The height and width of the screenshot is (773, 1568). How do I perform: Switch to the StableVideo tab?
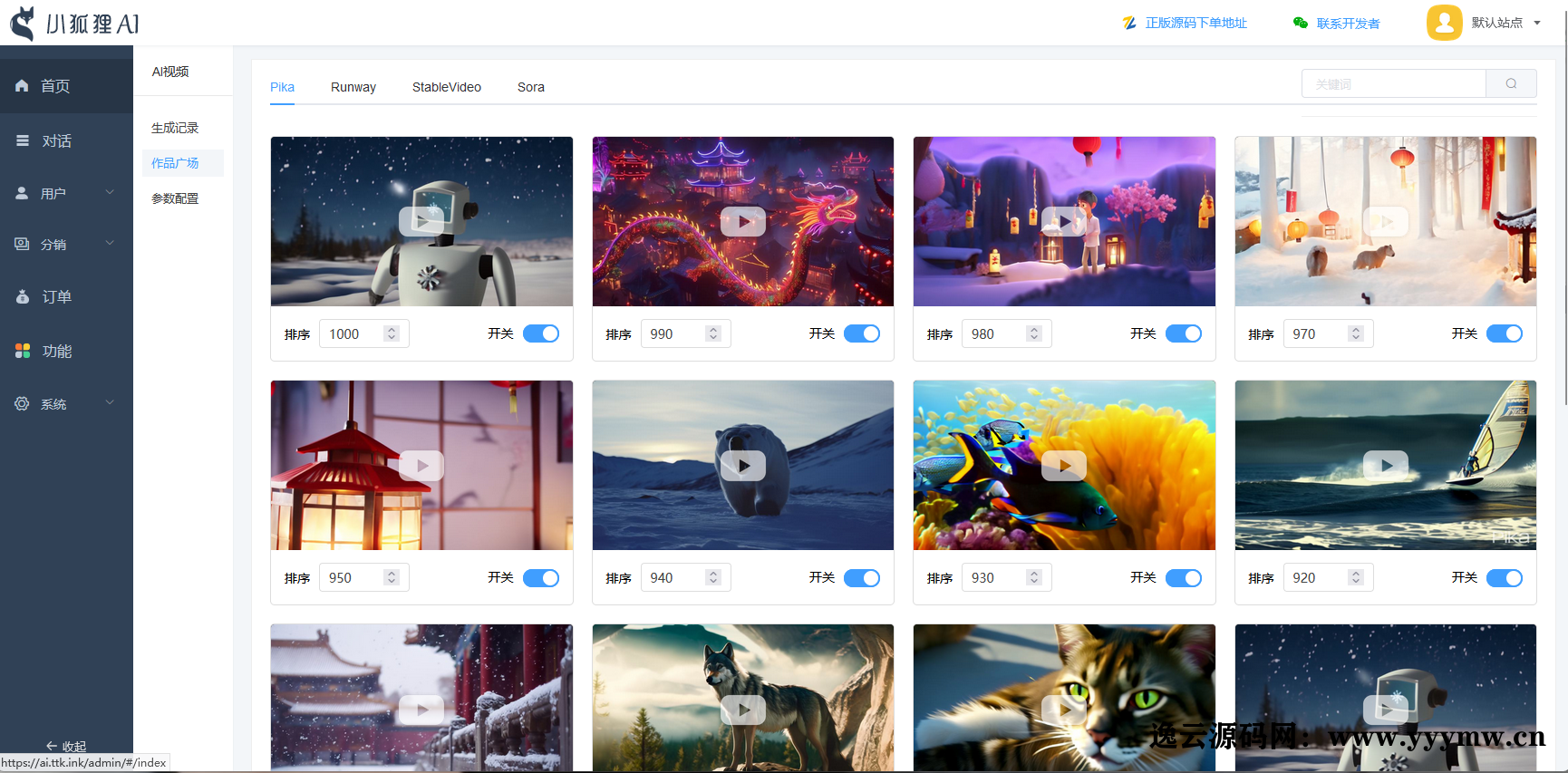tap(447, 87)
